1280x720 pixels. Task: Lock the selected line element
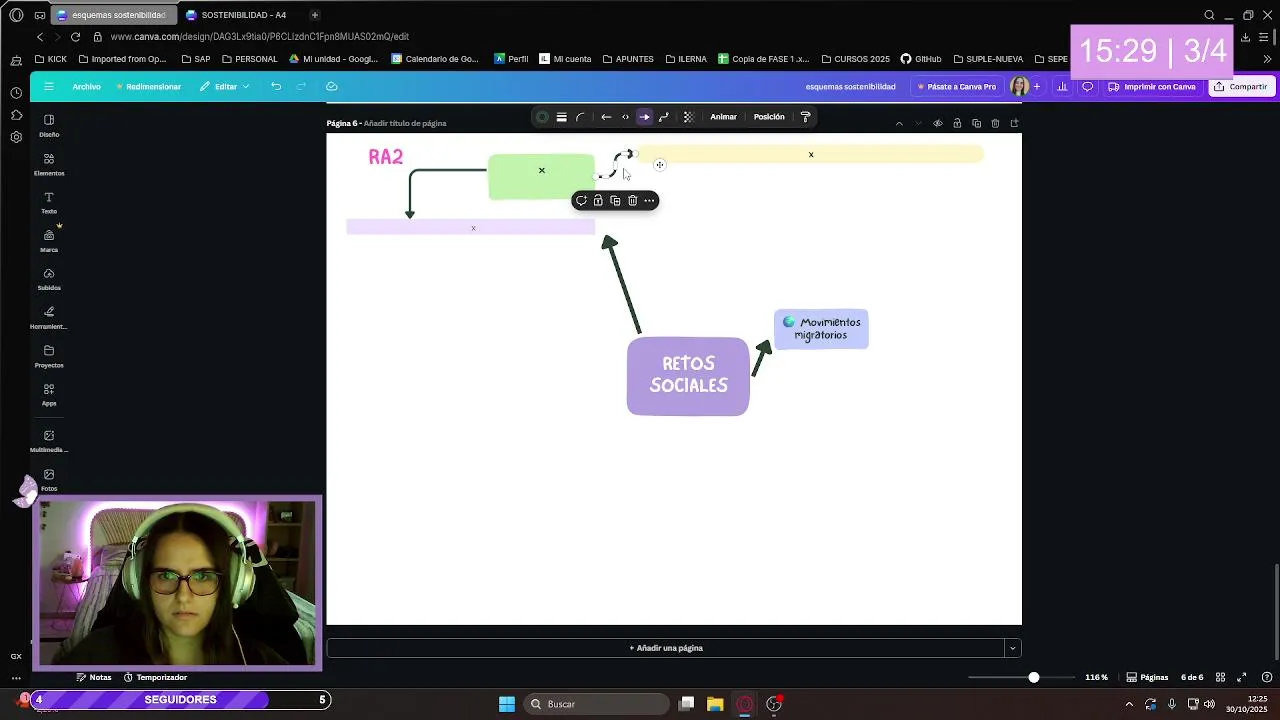tap(598, 201)
